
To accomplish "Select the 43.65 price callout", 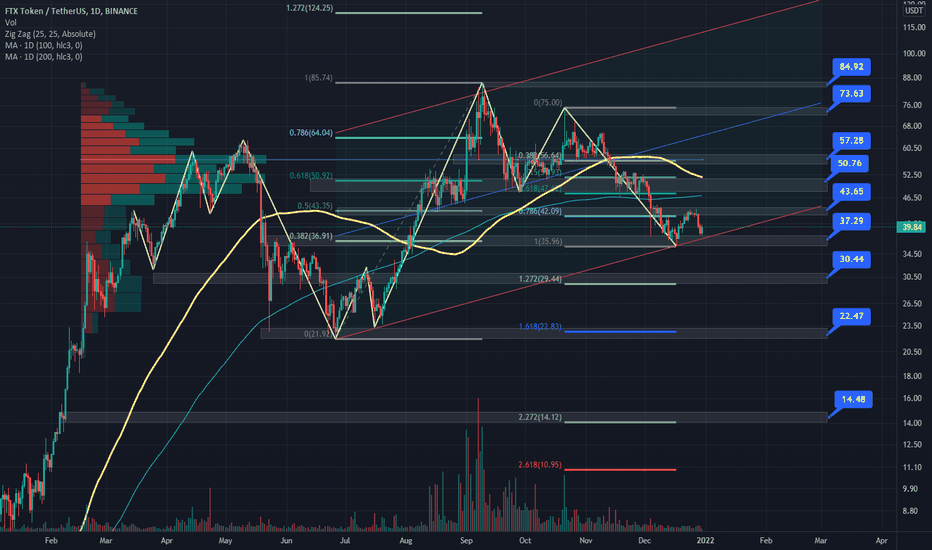I will pyautogui.click(x=851, y=191).
